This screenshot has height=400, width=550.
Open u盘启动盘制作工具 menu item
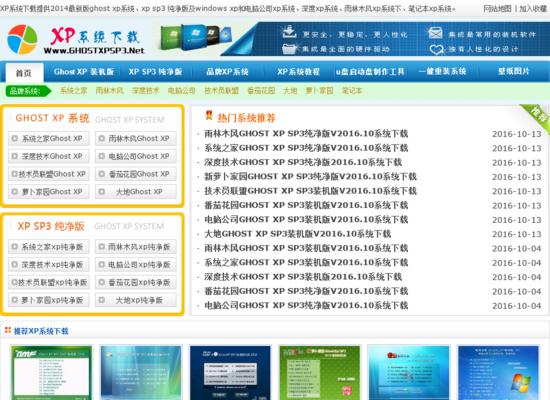(x=370, y=72)
